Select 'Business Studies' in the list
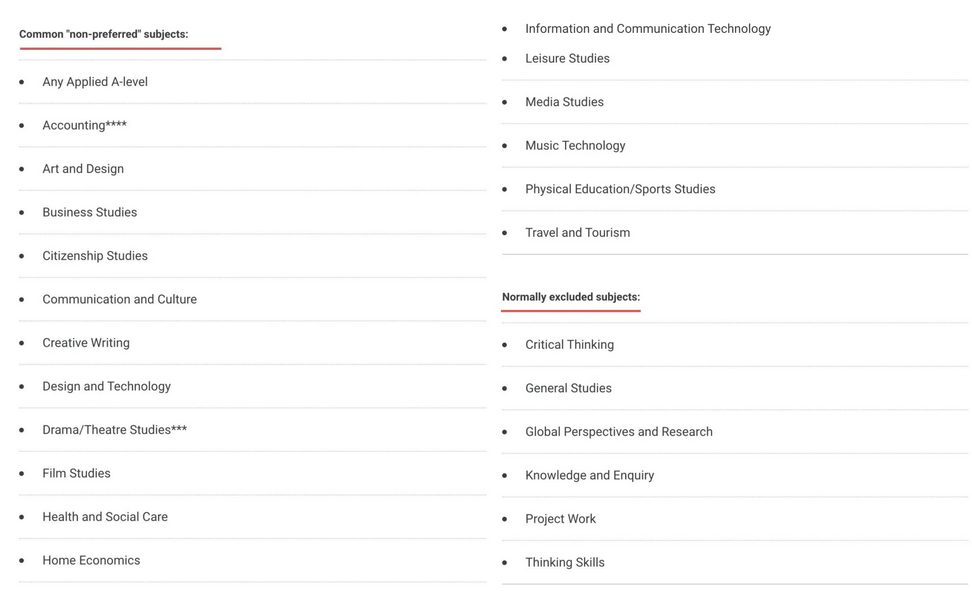The width and height of the screenshot is (972, 591). click(x=90, y=212)
